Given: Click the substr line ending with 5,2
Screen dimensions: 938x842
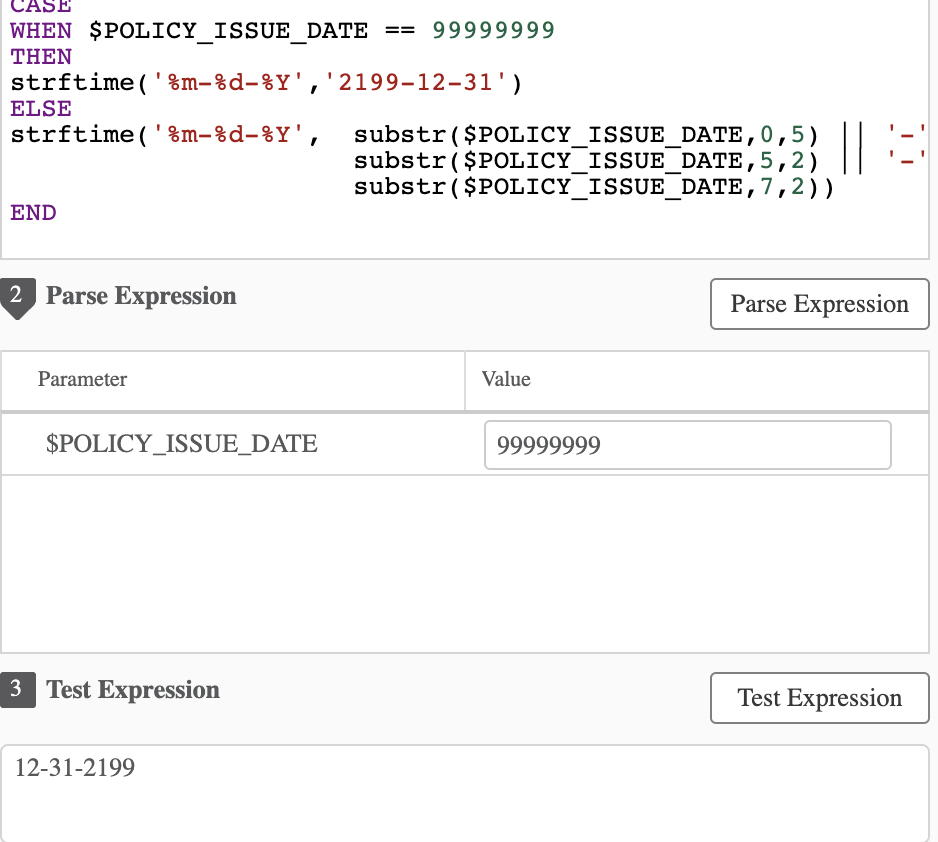Looking at the screenshot, I should (585, 161).
